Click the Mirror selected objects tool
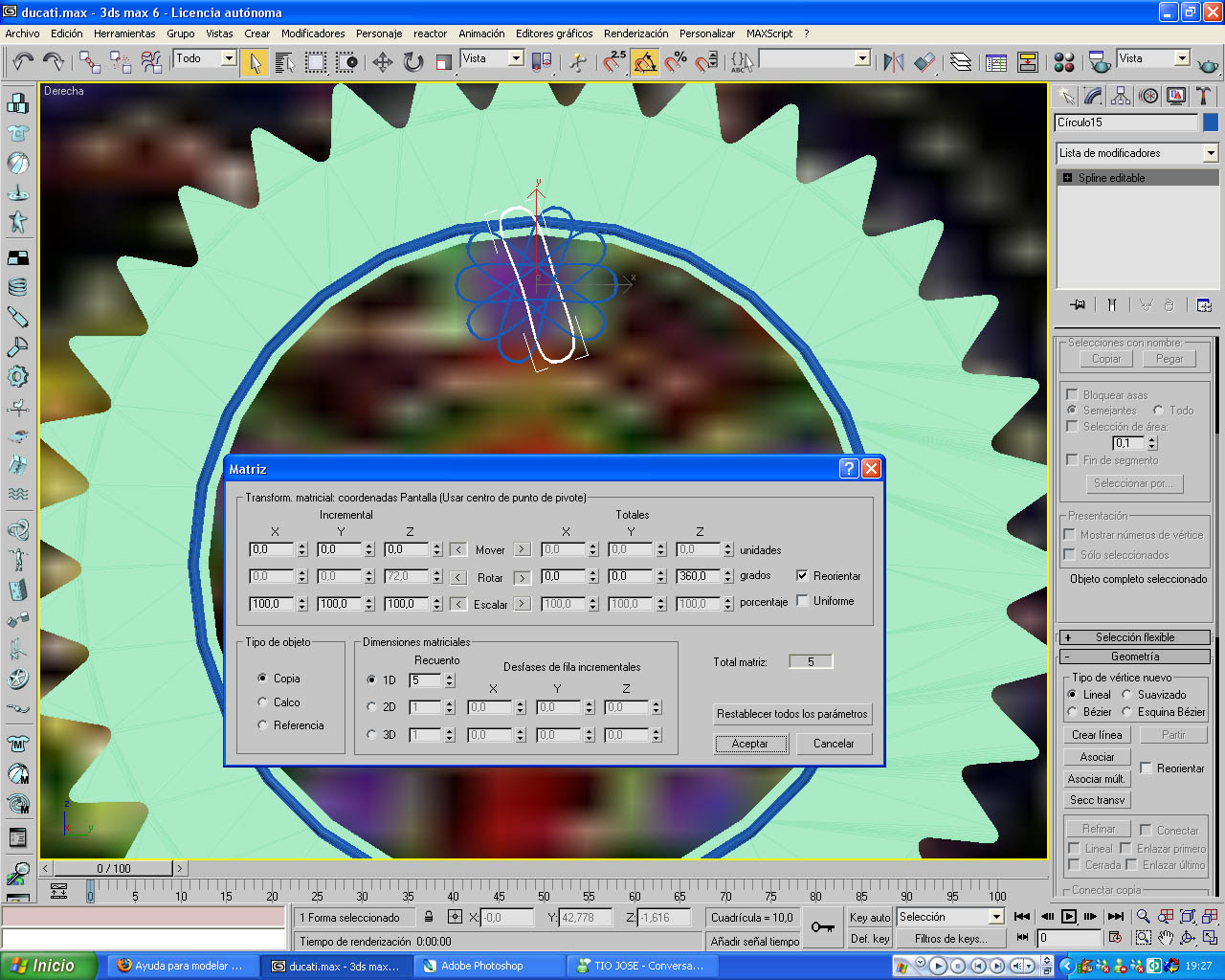 coord(894,62)
